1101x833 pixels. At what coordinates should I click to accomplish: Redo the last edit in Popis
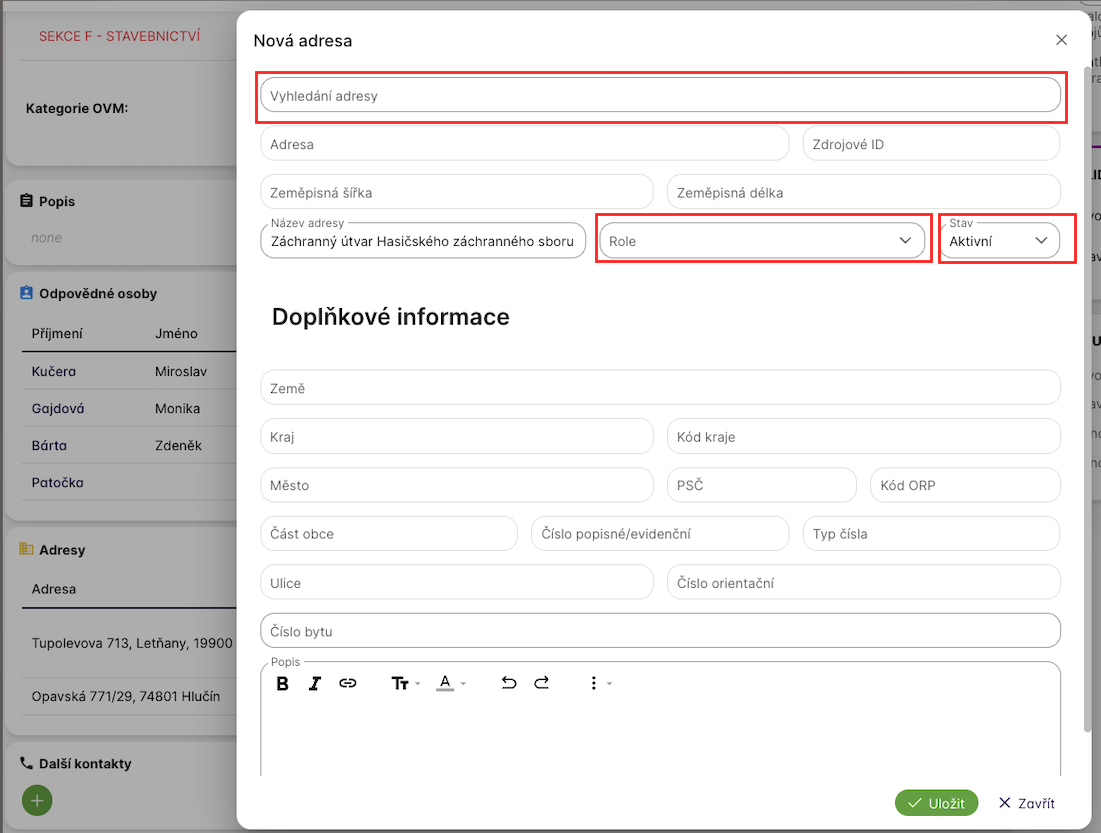pos(541,683)
